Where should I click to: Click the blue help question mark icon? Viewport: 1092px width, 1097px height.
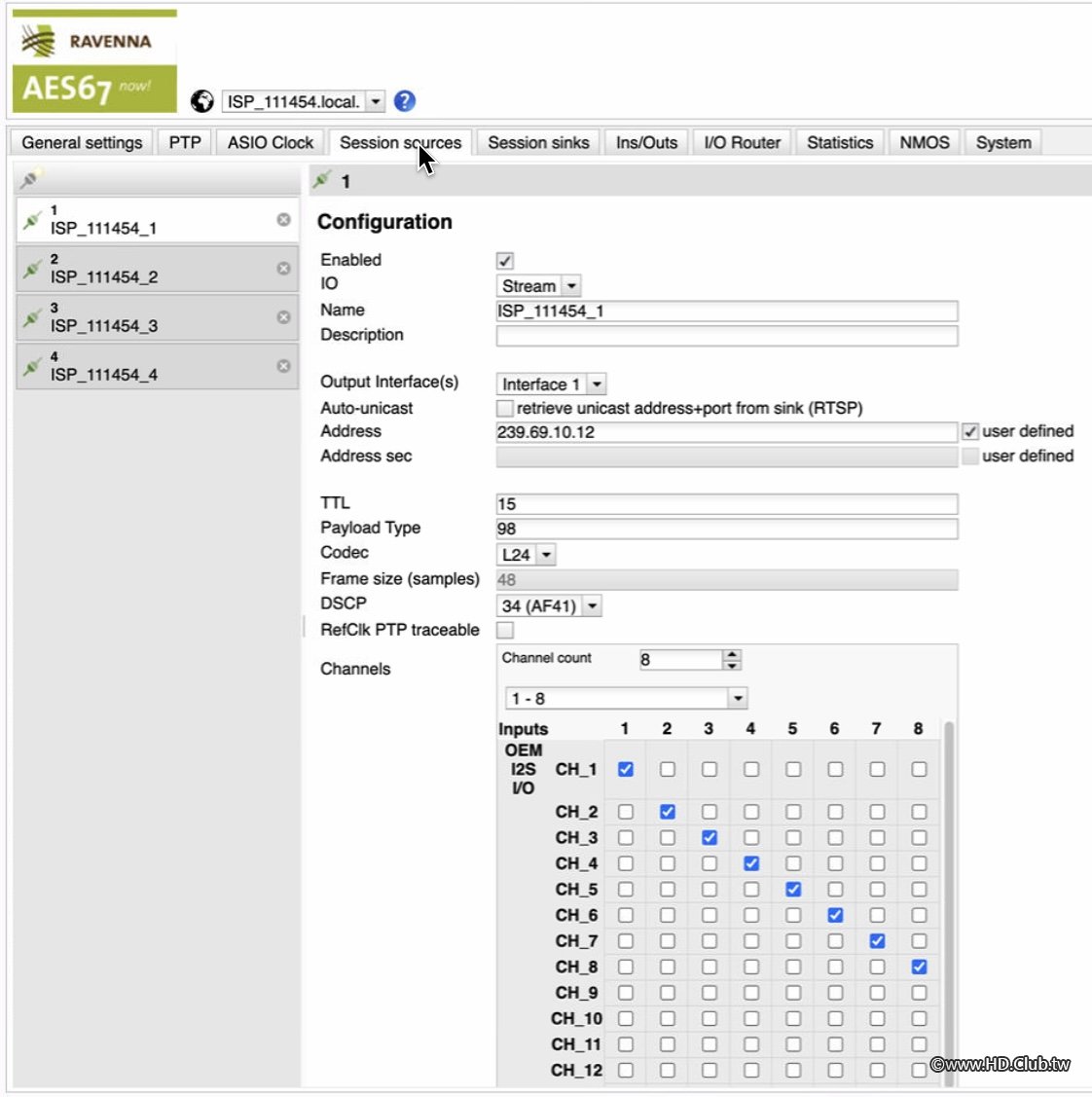click(404, 101)
